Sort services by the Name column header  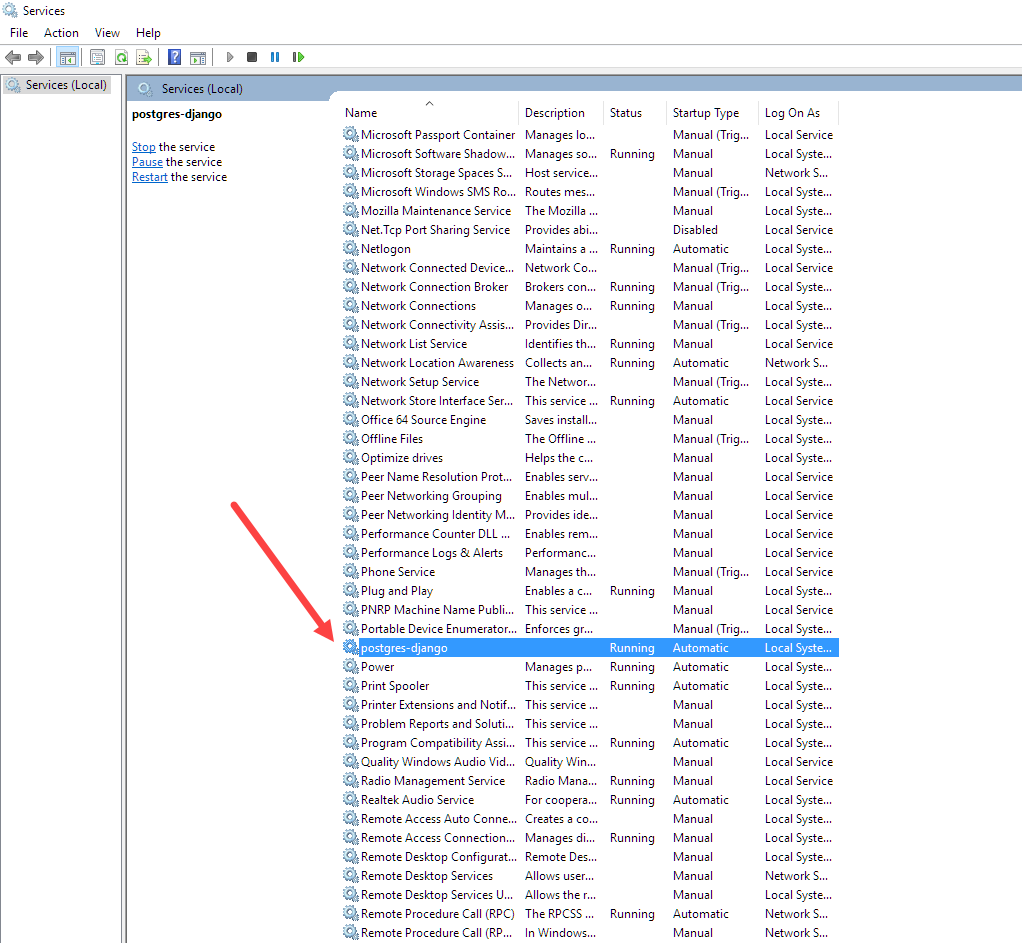[361, 113]
